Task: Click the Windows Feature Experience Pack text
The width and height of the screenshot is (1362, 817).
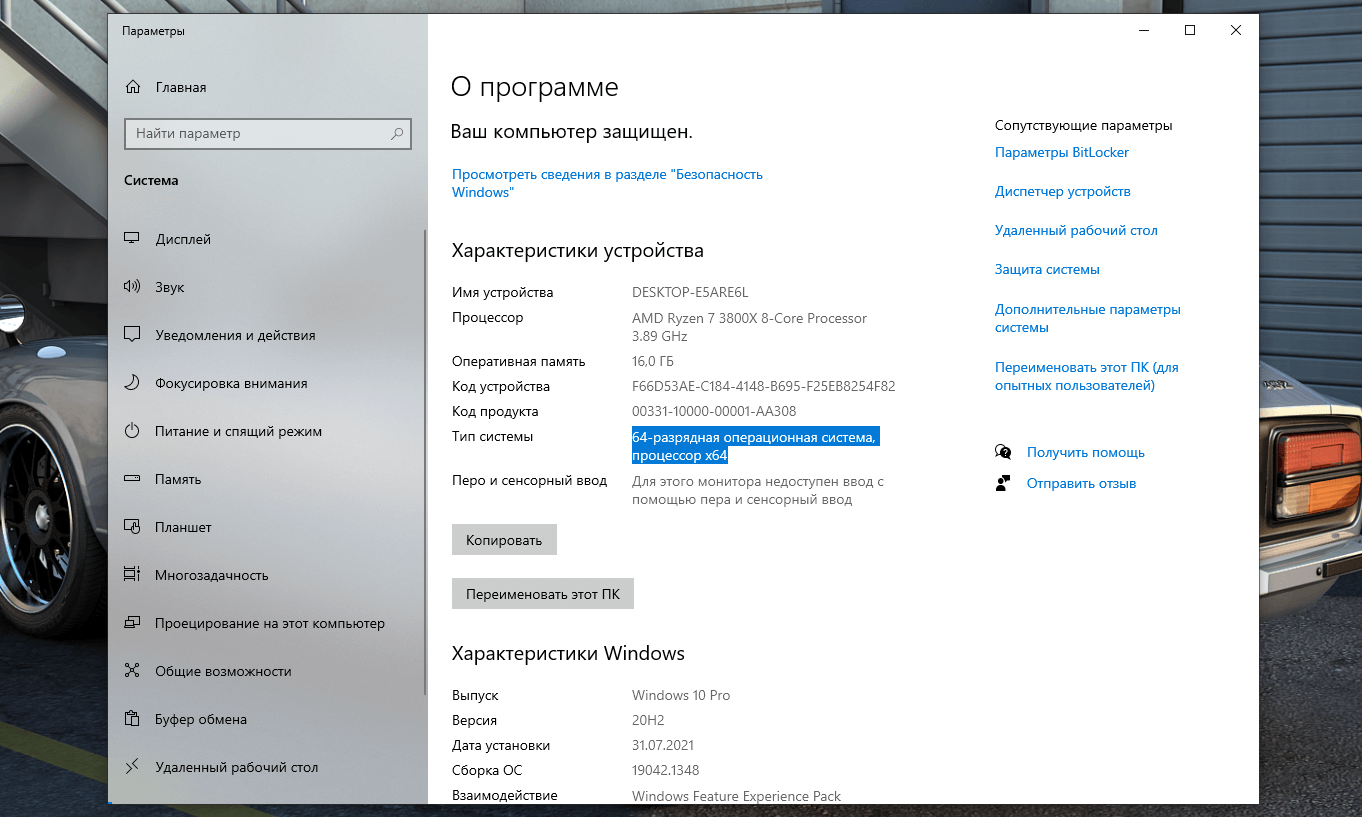Action: point(737,796)
